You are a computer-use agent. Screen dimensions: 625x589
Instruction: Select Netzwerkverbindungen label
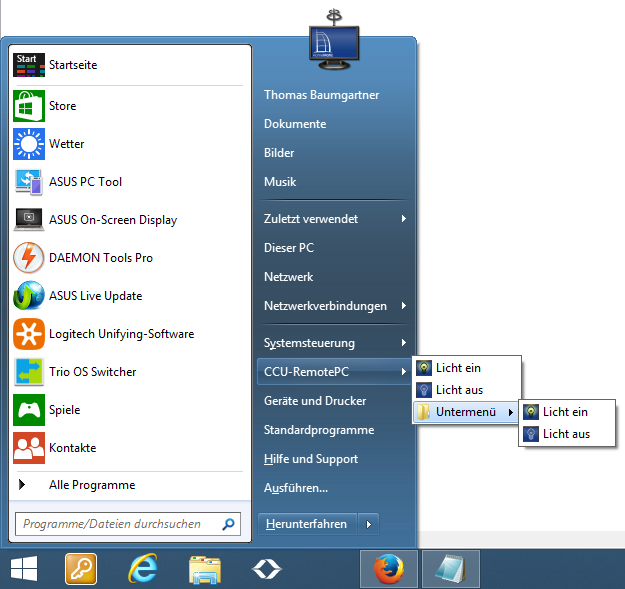[x=325, y=306]
